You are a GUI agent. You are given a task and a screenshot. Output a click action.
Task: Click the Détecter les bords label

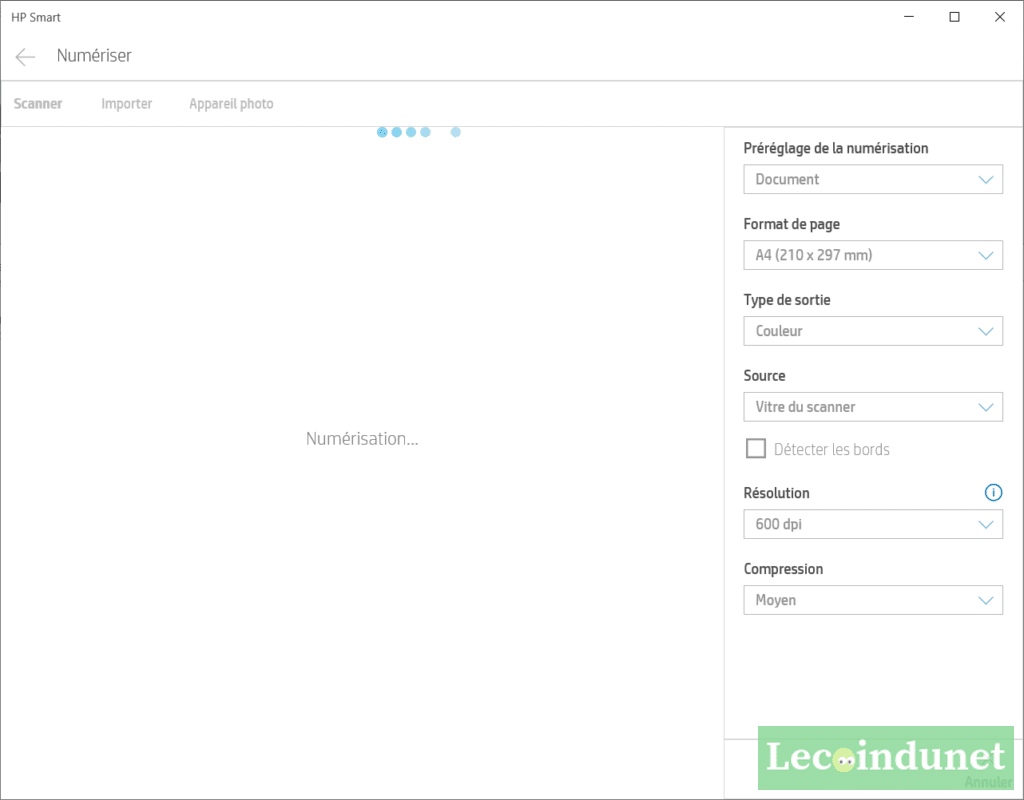[x=831, y=449]
